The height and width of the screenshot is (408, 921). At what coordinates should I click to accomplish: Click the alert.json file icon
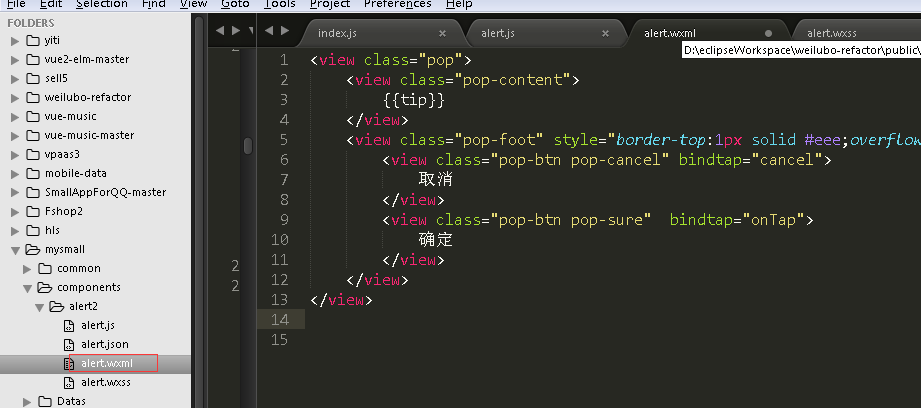[69, 344]
